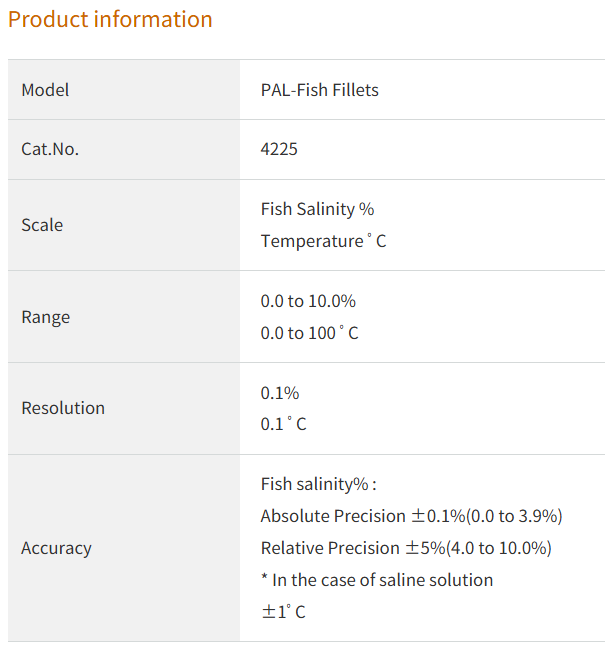Select the Range row label
Image resolution: width=605 pixels, height=653 pixels.
46,317
